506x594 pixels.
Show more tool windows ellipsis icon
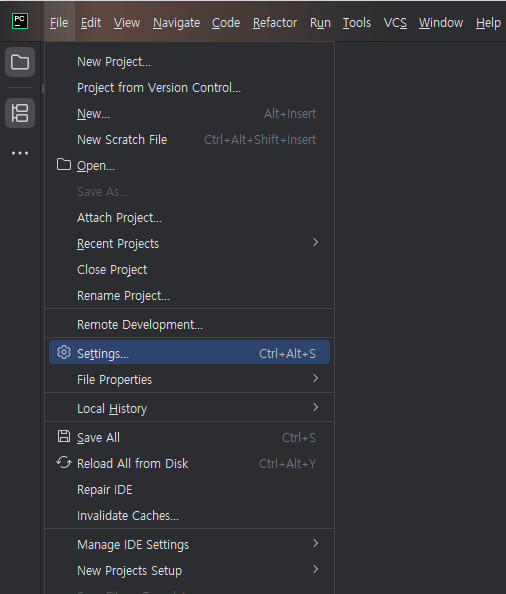tap(20, 153)
